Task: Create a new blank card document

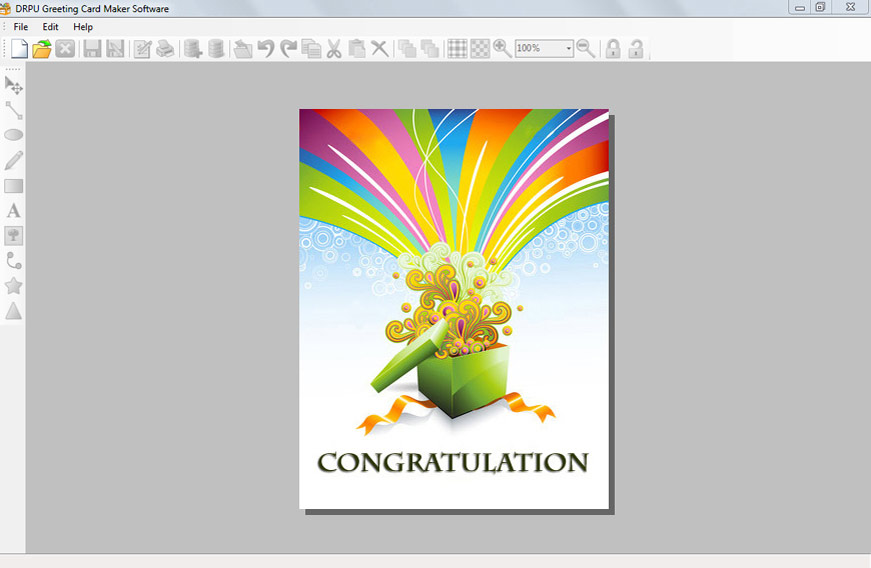Action: pyautogui.click(x=19, y=49)
